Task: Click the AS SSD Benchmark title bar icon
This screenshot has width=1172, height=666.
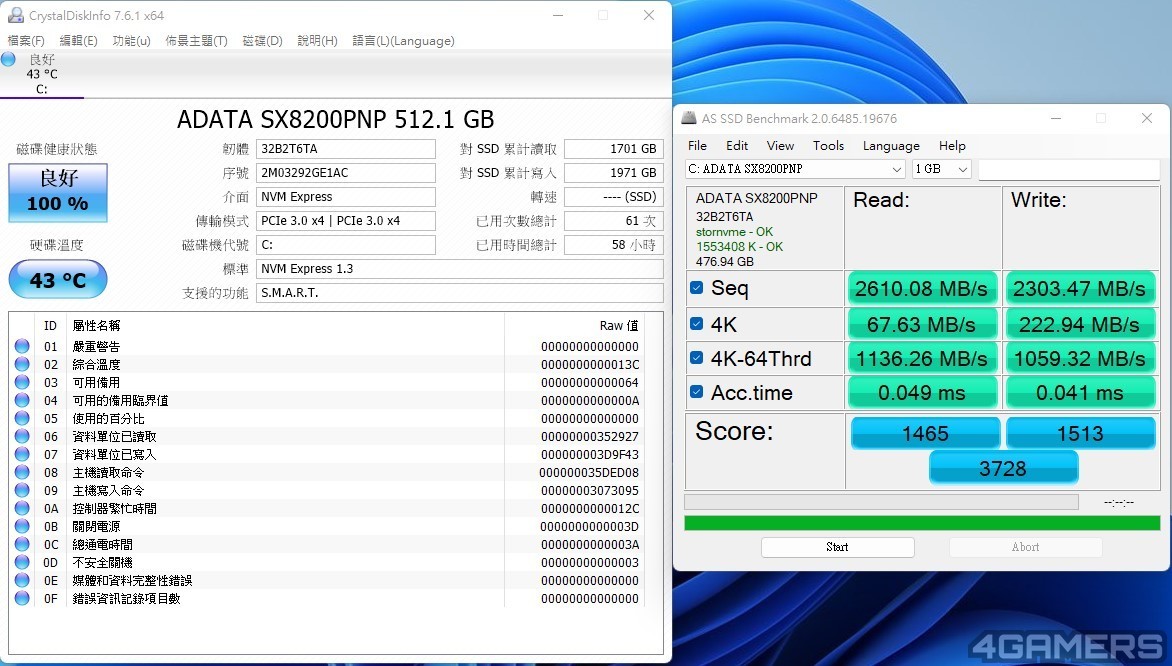Action: point(688,118)
